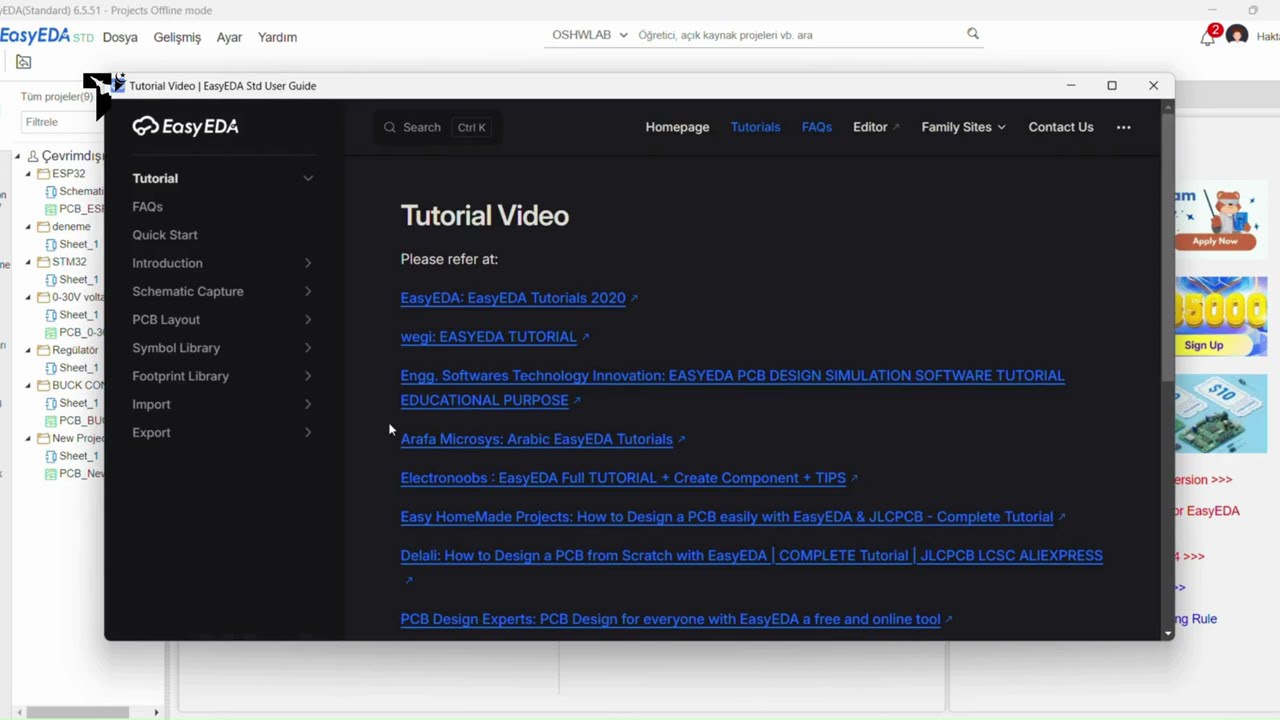This screenshot has height=720, width=1280.
Task: Open the EasyEDA Tutorials 2020 link
Action: pyautogui.click(x=513, y=298)
